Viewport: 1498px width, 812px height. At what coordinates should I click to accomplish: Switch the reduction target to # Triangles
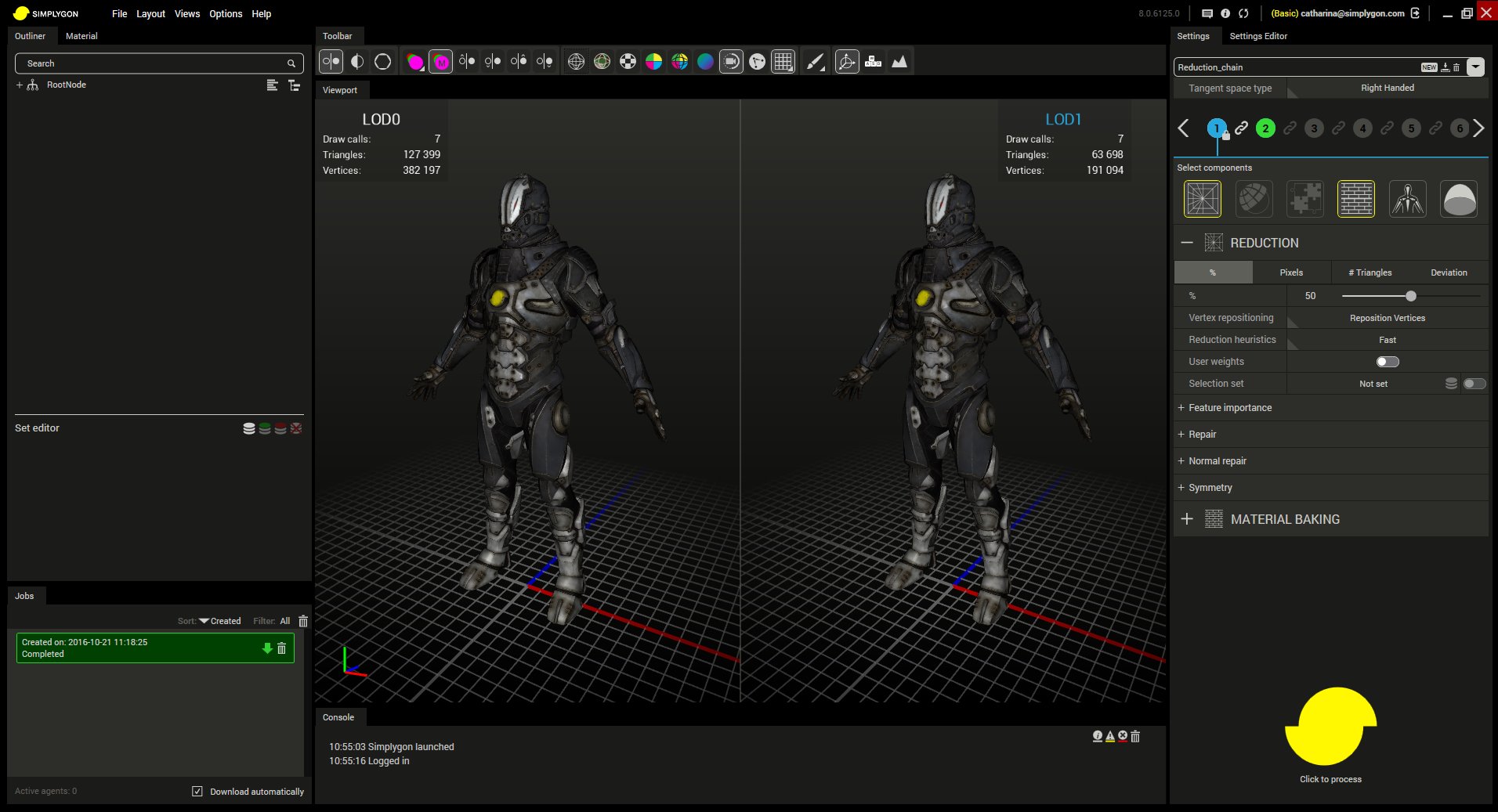[1370, 272]
